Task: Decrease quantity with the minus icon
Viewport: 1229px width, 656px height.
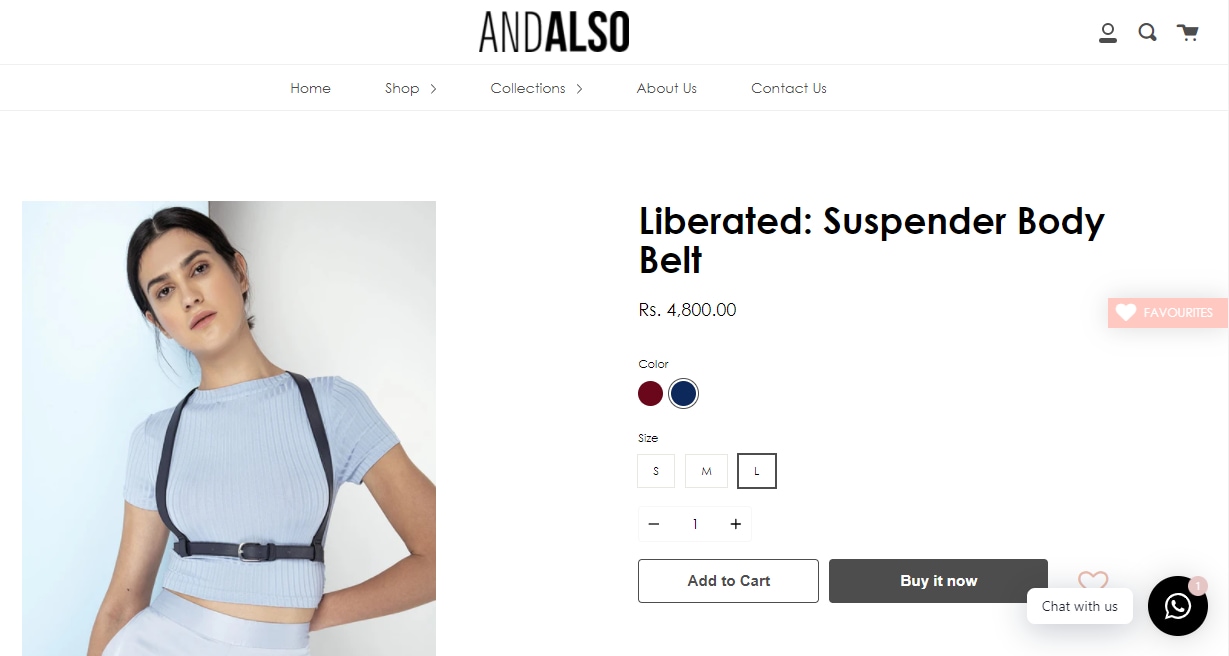Action: pyautogui.click(x=654, y=524)
